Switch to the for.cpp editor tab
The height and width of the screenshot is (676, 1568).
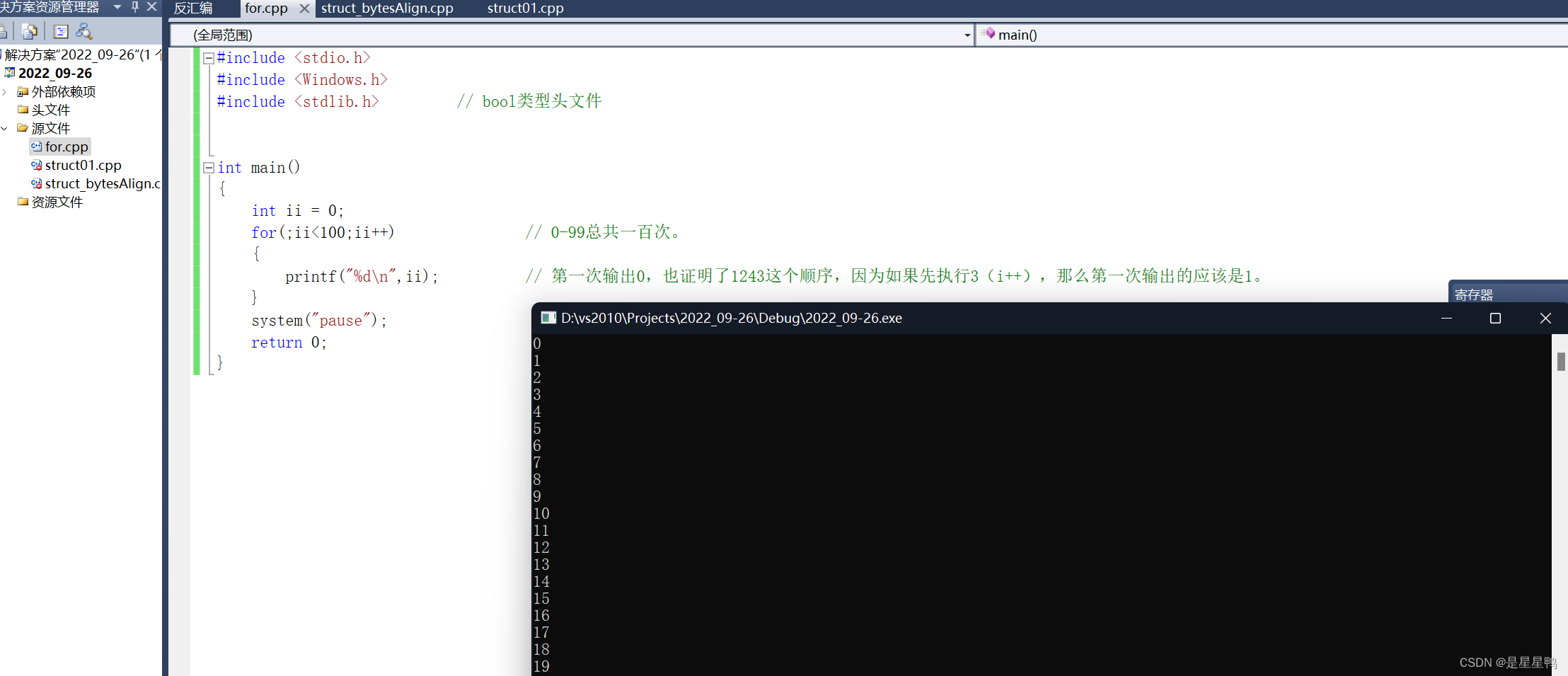click(266, 8)
